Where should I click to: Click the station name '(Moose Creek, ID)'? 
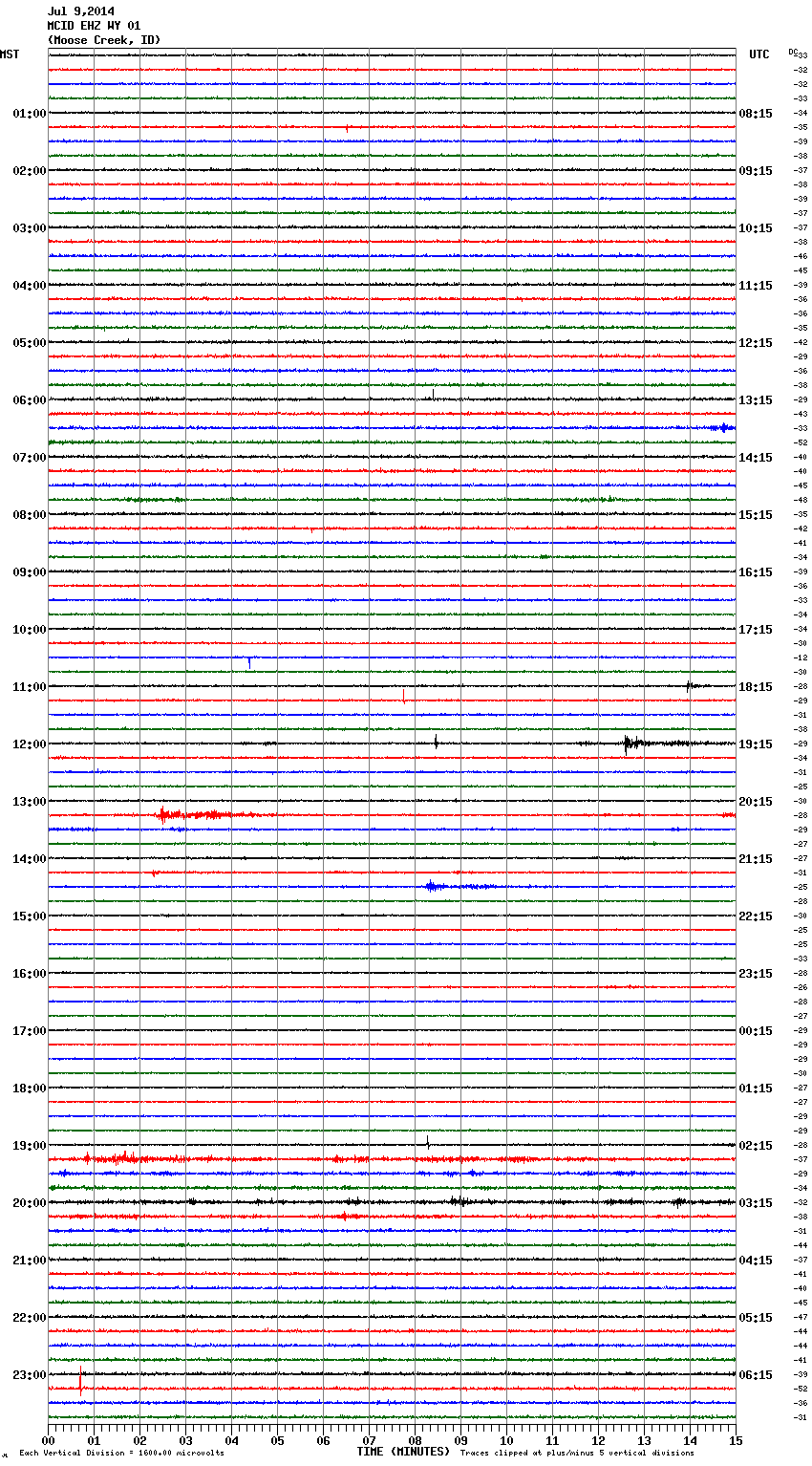coord(104,40)
